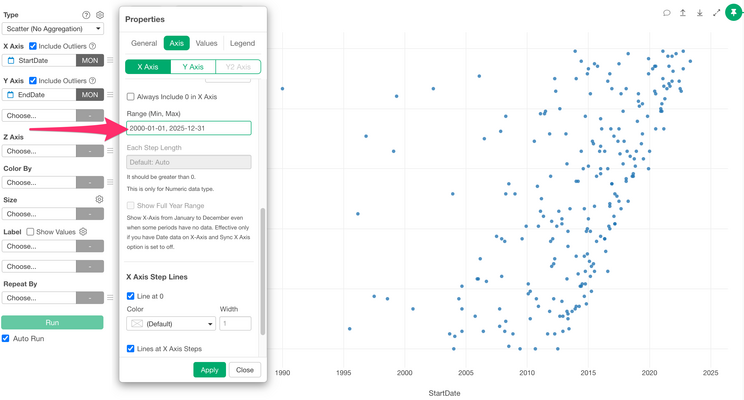This screenshot has height=400, width=744.
Task: Open the comment bubble icon
Action: click(667, 13)
